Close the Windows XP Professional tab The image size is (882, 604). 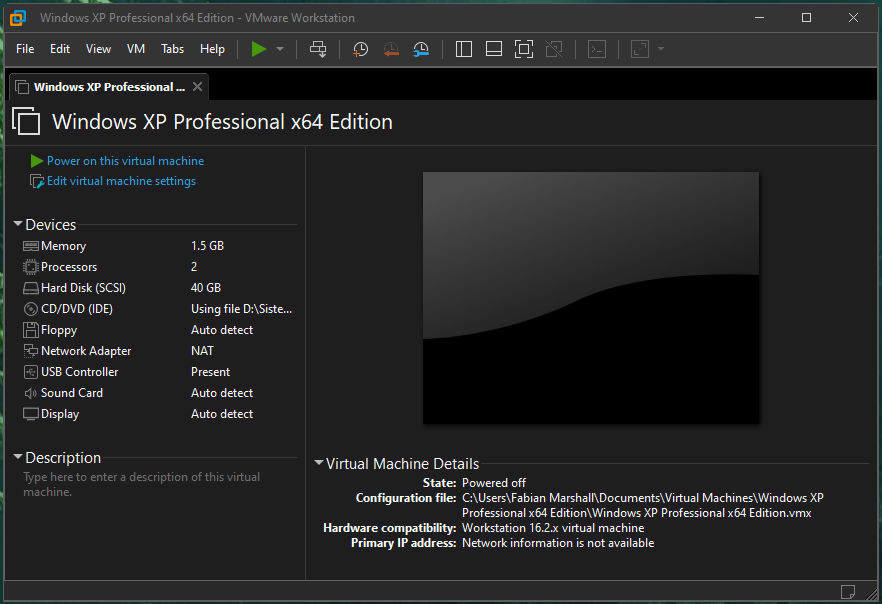(197, 87)
